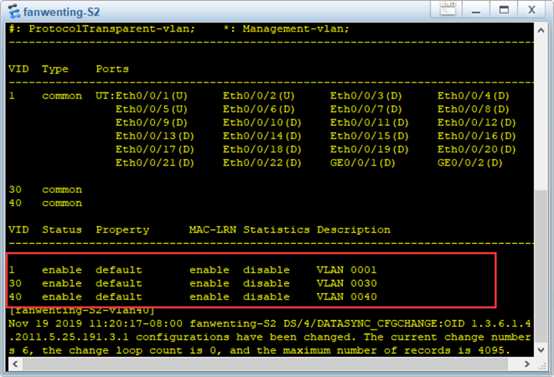The image size is (554, 377).
Task: Click port entry Eth0/0/16(D)
Action: click(x=477, y=136)
